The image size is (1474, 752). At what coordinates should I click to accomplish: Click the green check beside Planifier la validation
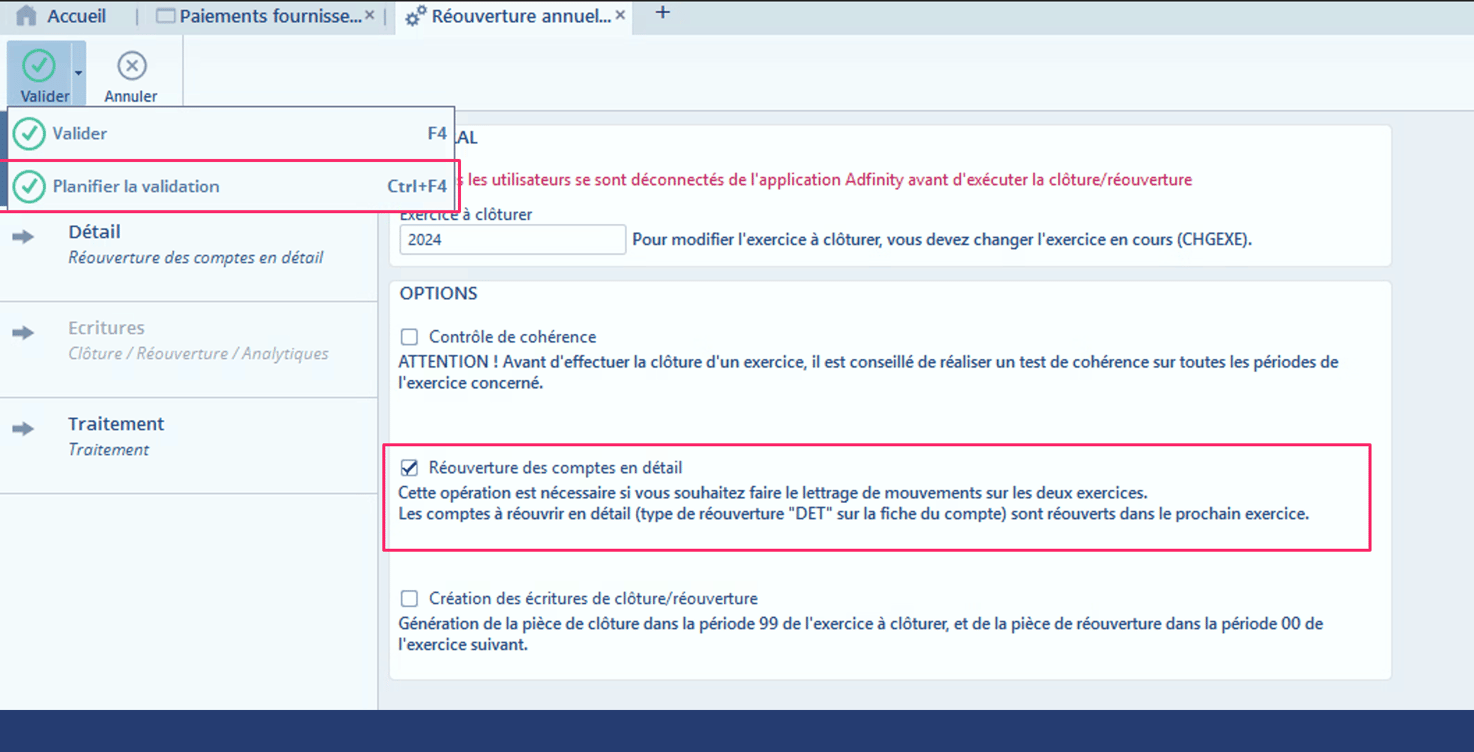pos(28,187)
